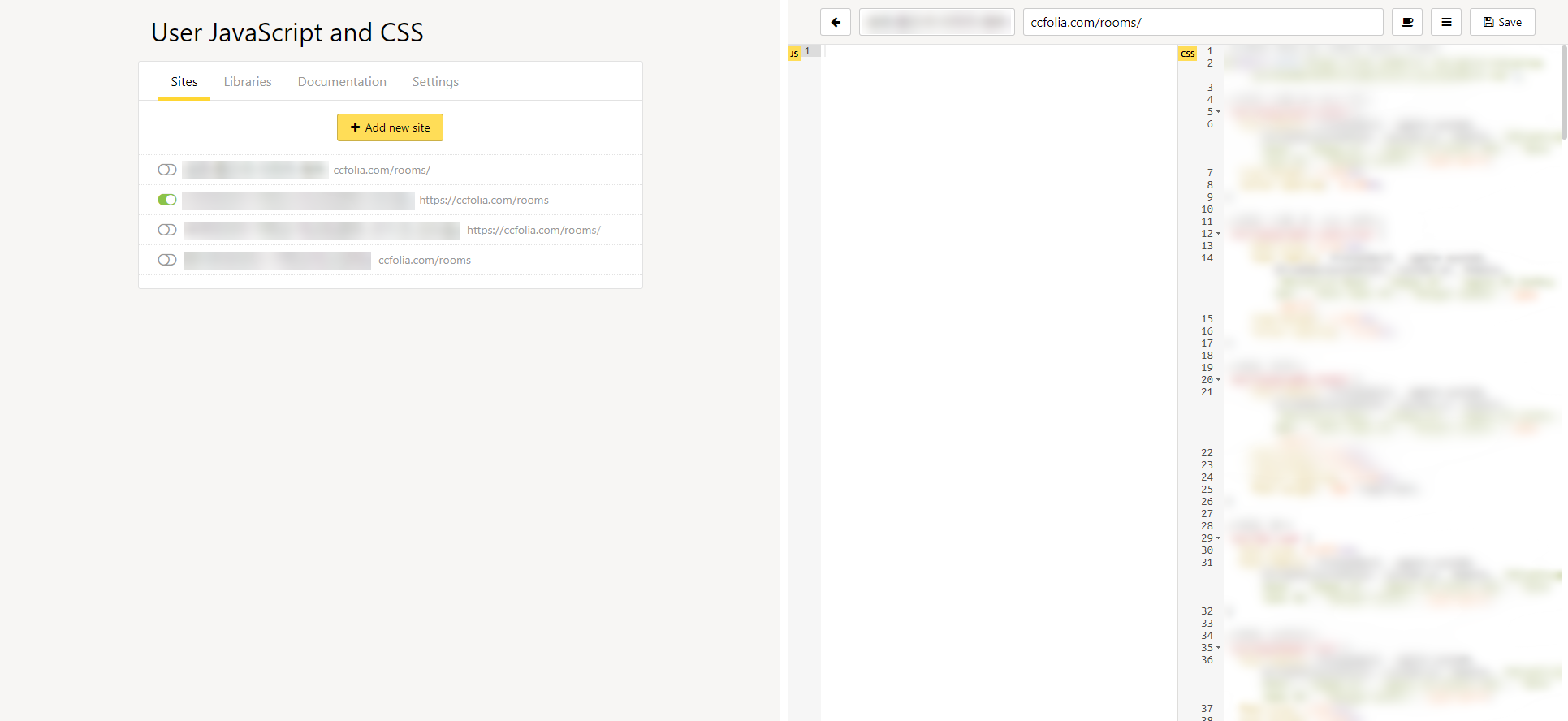Screen dimensions: 1568x721
Task: Click the Add new site button
Action: pos(390,127)
